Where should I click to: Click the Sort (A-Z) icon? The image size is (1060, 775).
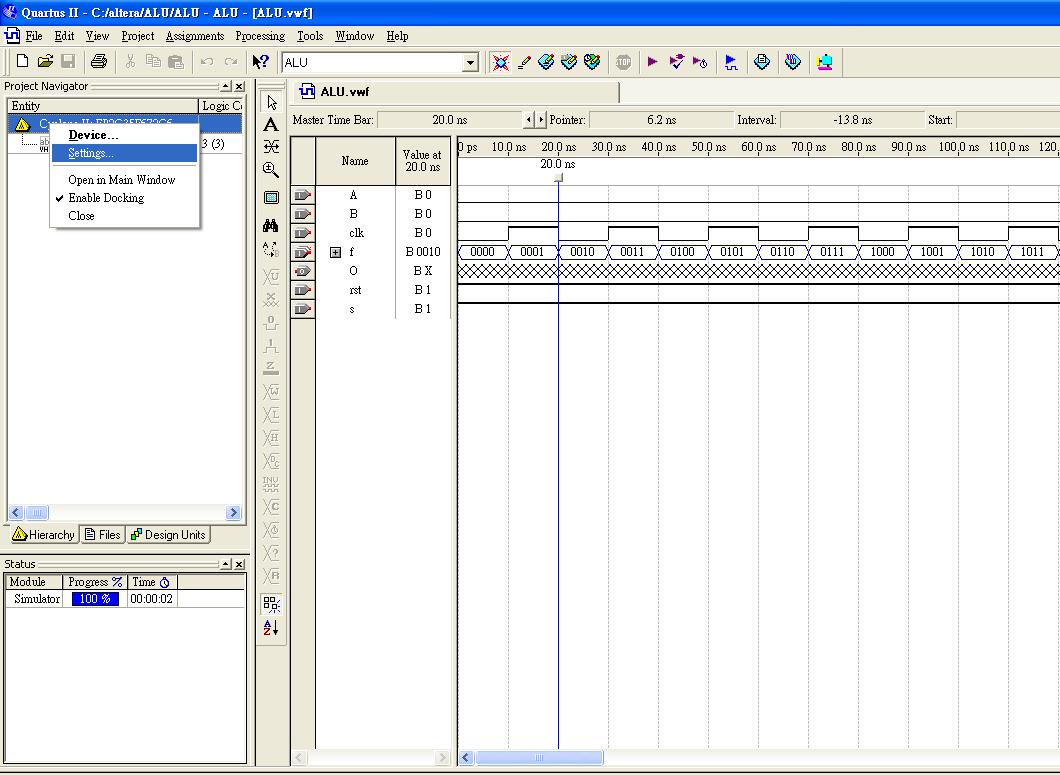point(271,628)
